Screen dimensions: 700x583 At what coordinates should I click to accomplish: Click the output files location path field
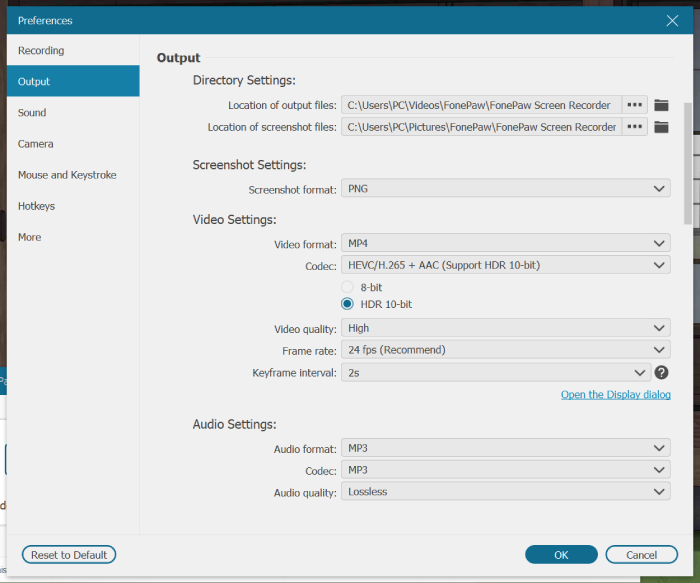481,105
